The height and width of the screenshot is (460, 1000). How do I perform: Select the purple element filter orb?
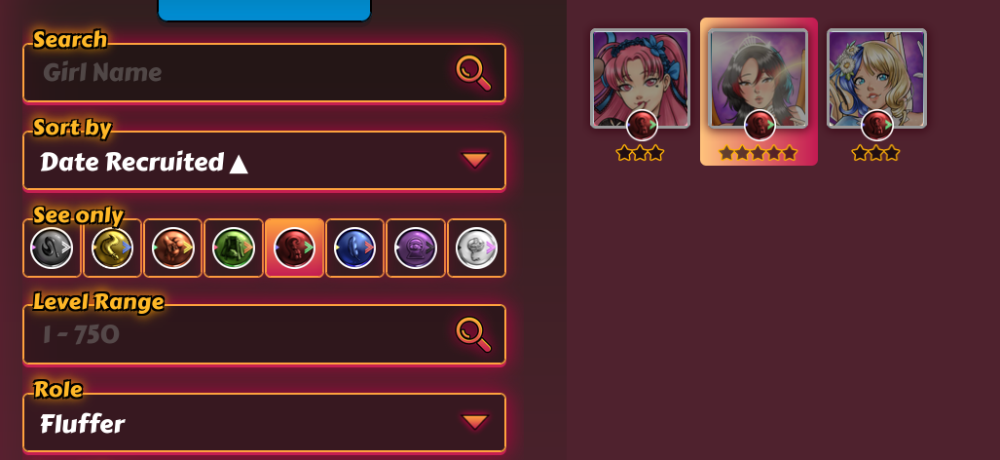coord(416,248)
